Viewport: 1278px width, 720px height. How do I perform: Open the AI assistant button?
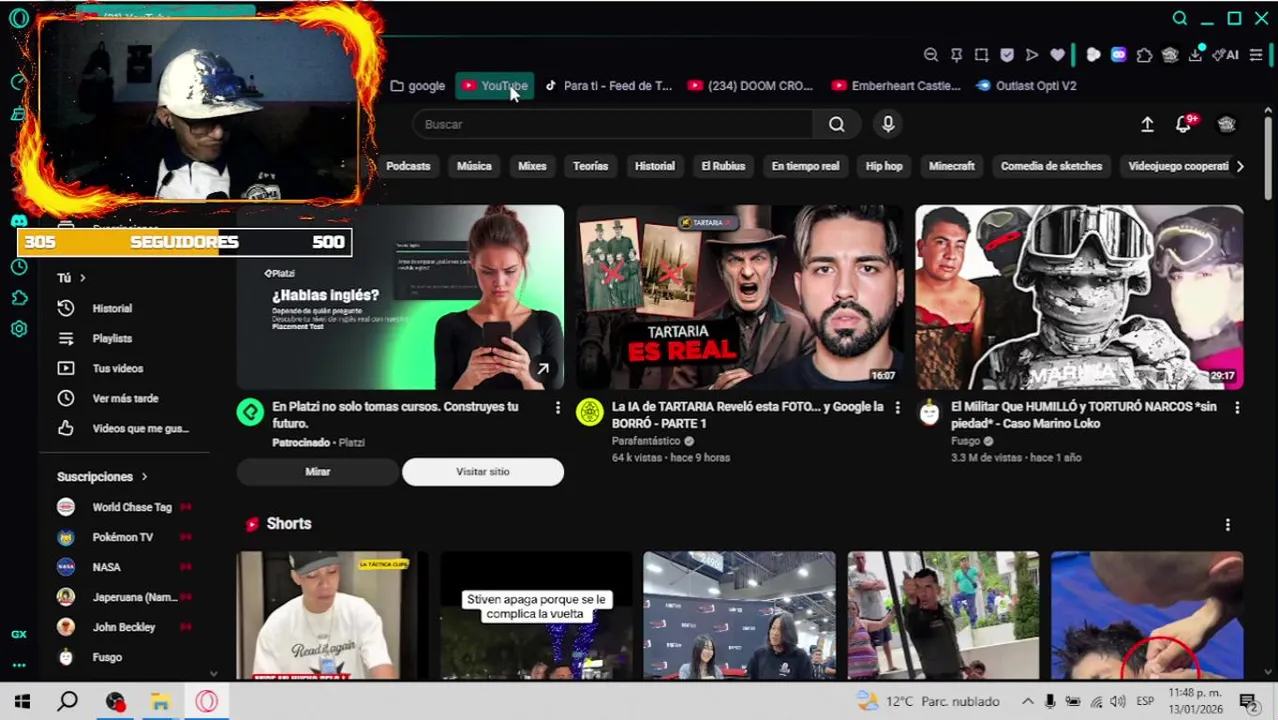click(x=1226, y=55)
